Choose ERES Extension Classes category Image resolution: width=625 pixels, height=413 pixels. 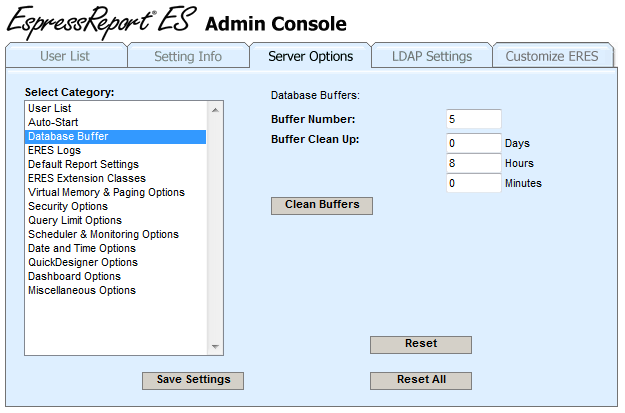pos(116,178)
